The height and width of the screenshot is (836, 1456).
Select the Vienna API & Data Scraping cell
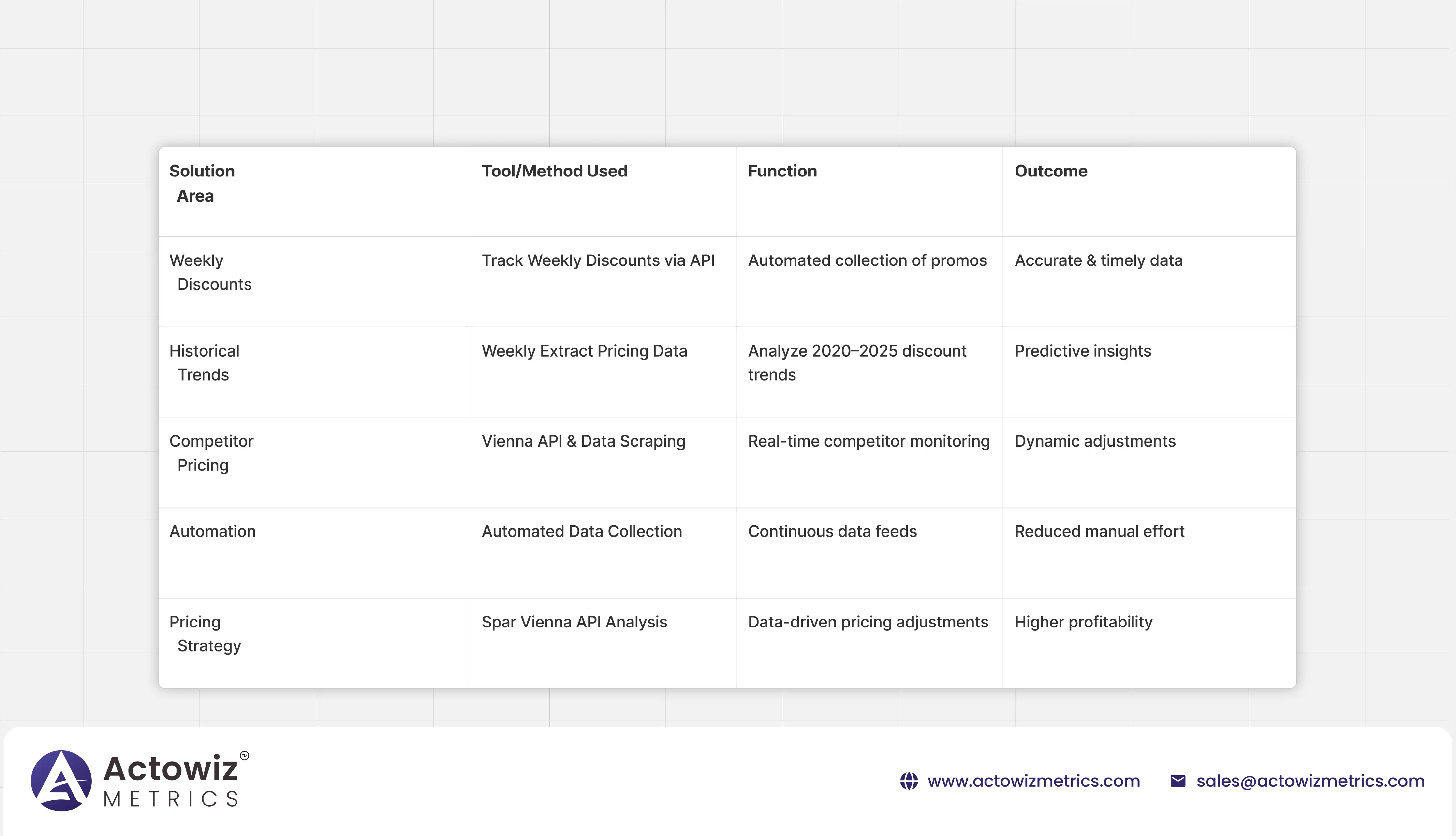coord(583,441)
